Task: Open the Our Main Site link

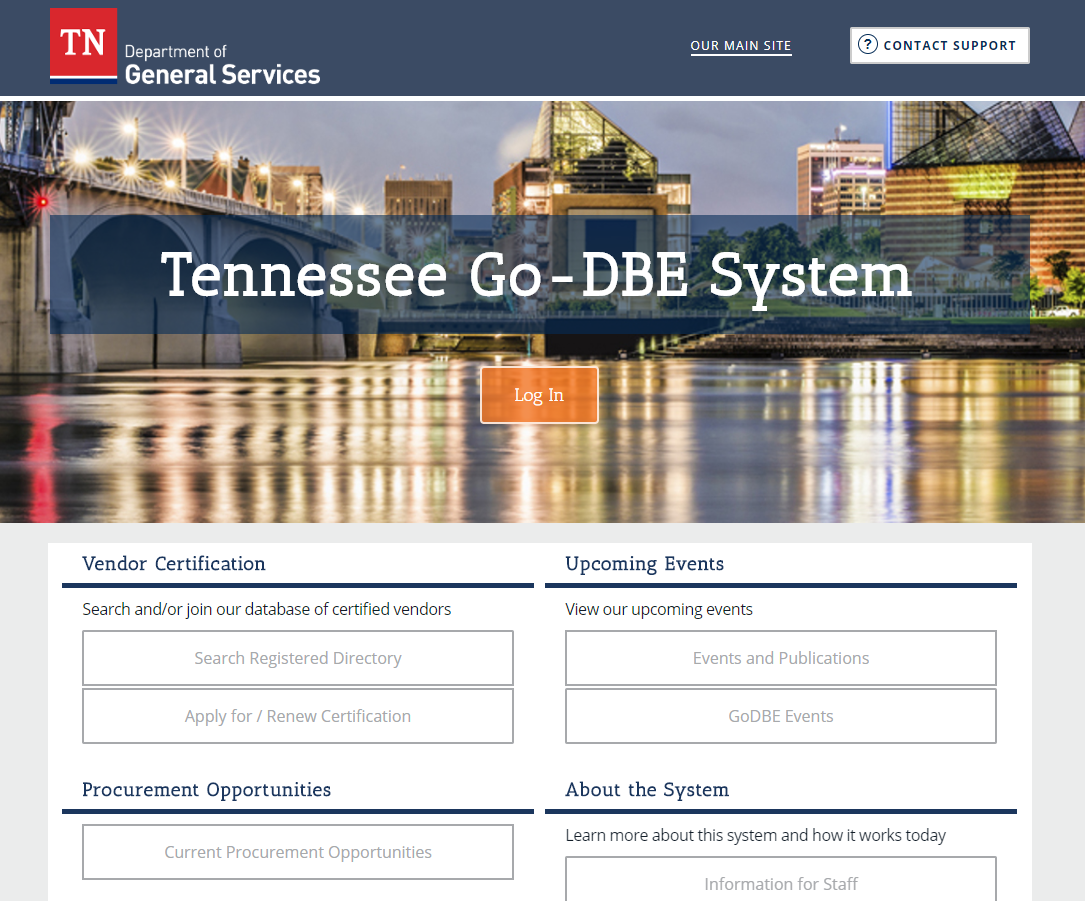Action: (x=740, y=46)
